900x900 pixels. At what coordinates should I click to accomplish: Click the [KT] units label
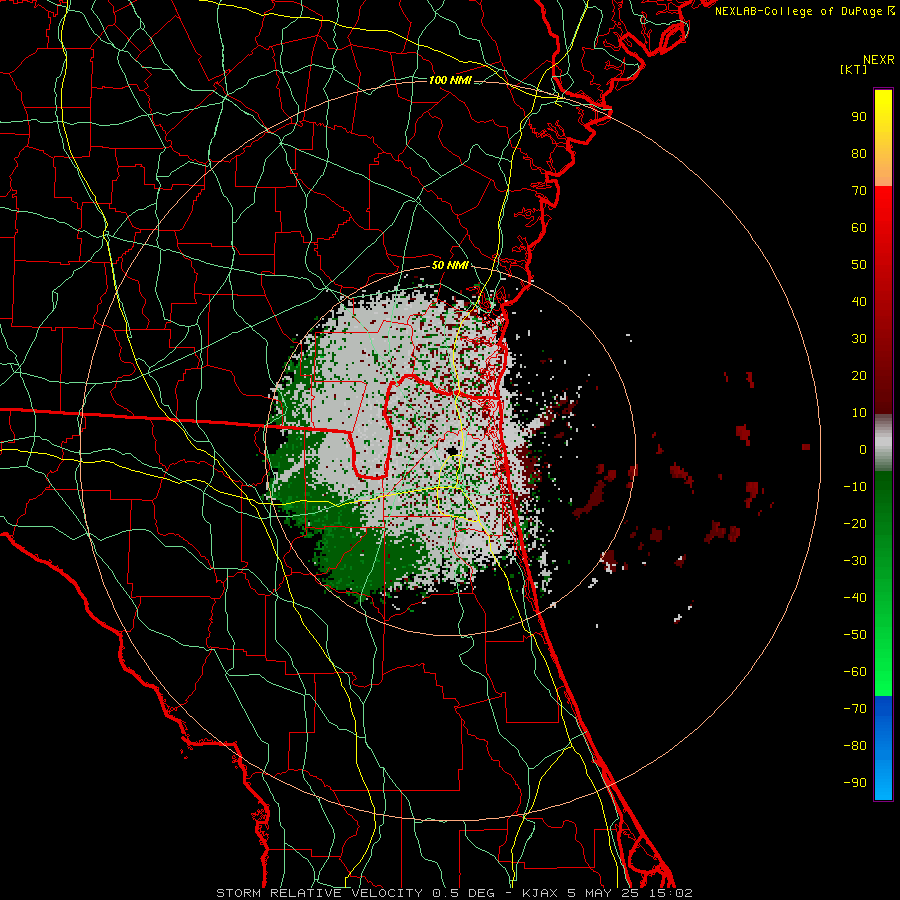(x=854, y=69)
